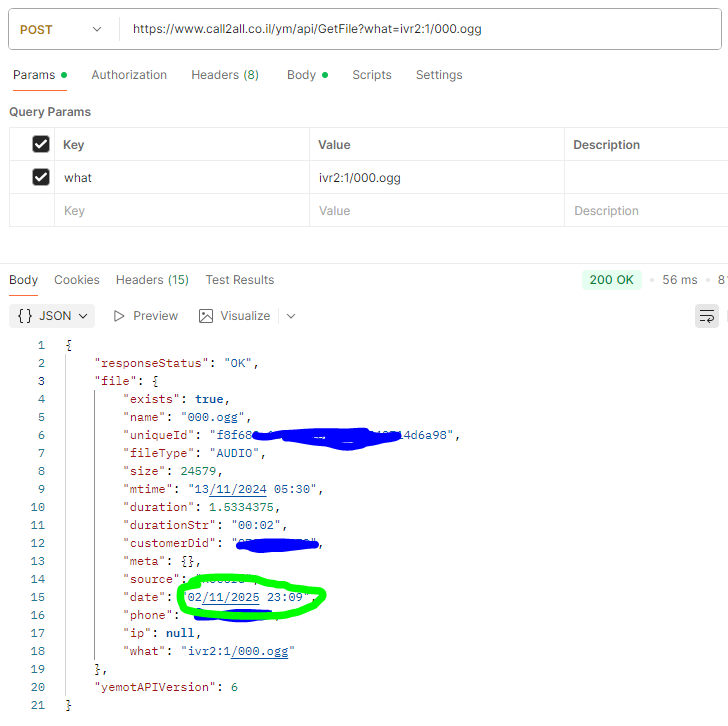Open the Visualize response view
The height and width of the screenshot is (726, 728).
(x=235, y=316)
